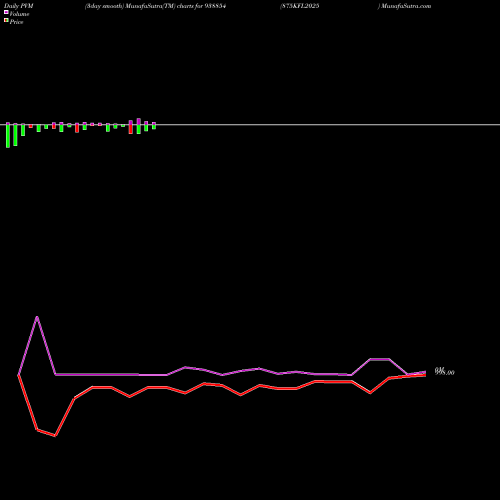Click the chart title mentioning 938854
The image size is (500, 500).
pos(156,6)
